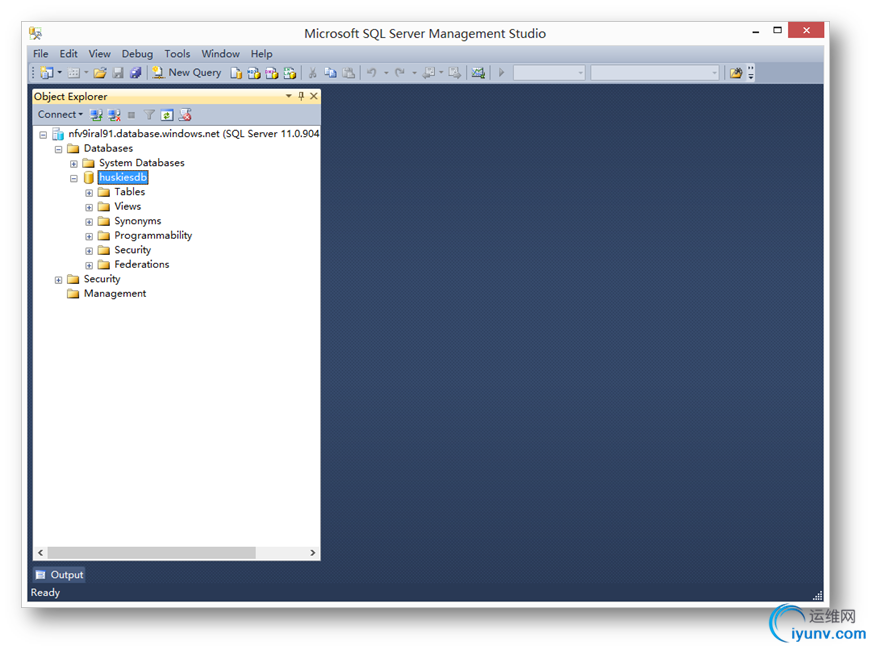Image resolution: width=872 pixels, height=650 pixels.
Task: Open the View menu
Action: coord(100,54)
